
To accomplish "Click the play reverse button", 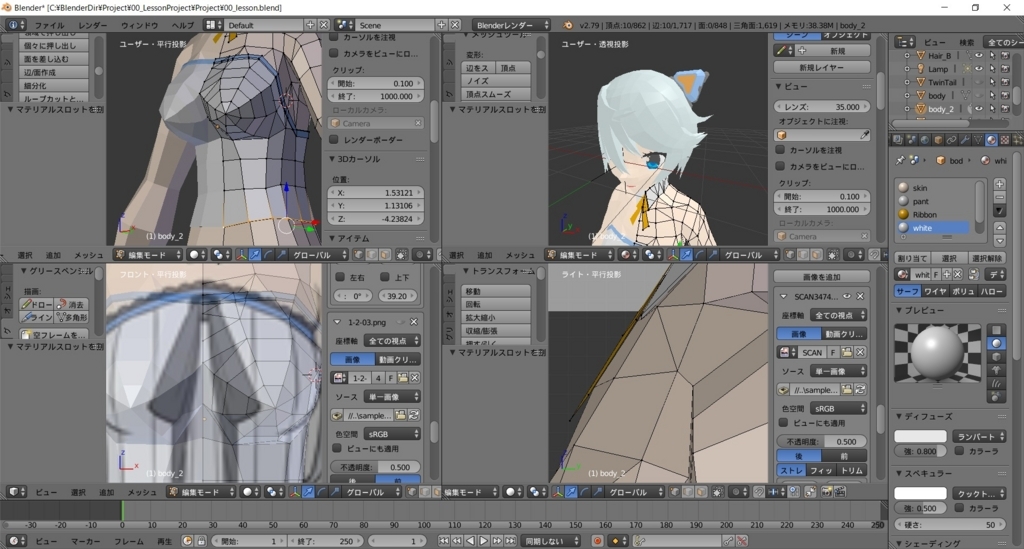I will point(470,541).
